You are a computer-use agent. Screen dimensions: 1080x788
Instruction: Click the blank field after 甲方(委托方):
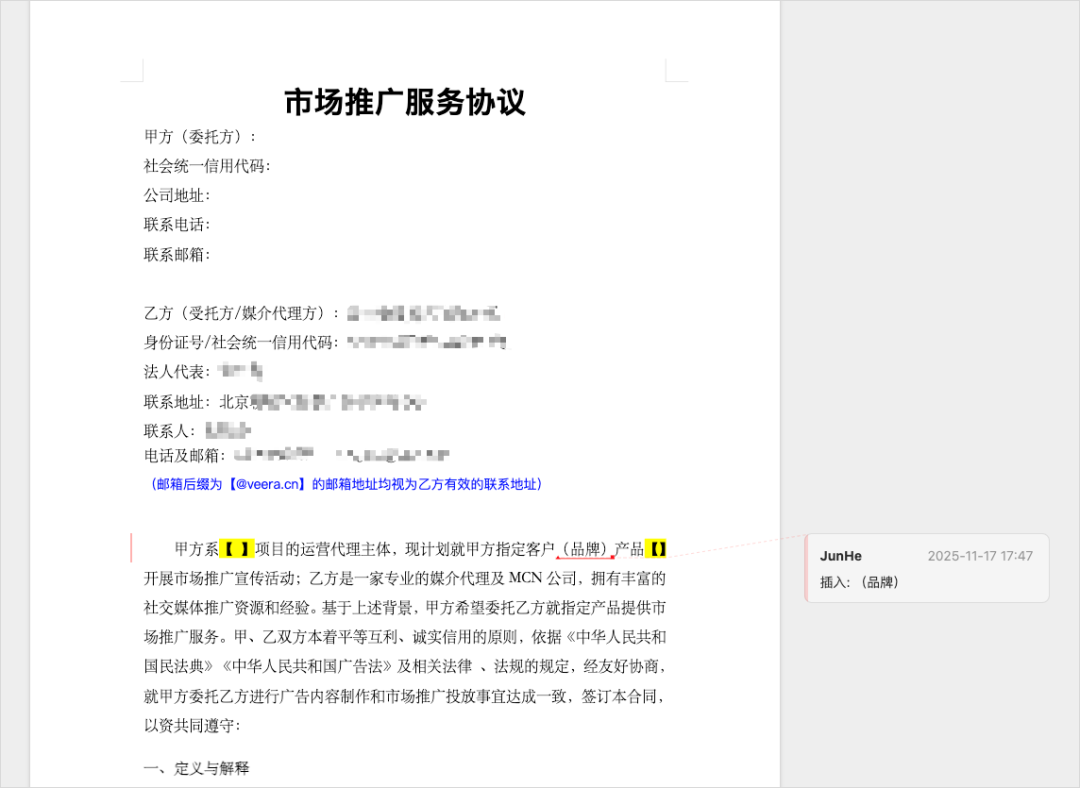pos(300,137)
